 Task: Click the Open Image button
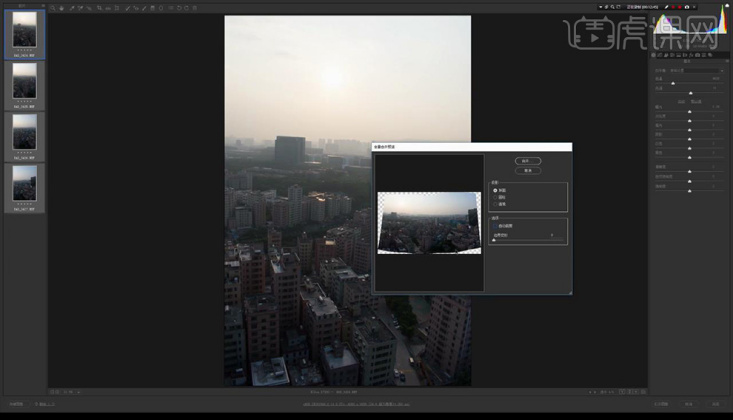tap(661, 404)
